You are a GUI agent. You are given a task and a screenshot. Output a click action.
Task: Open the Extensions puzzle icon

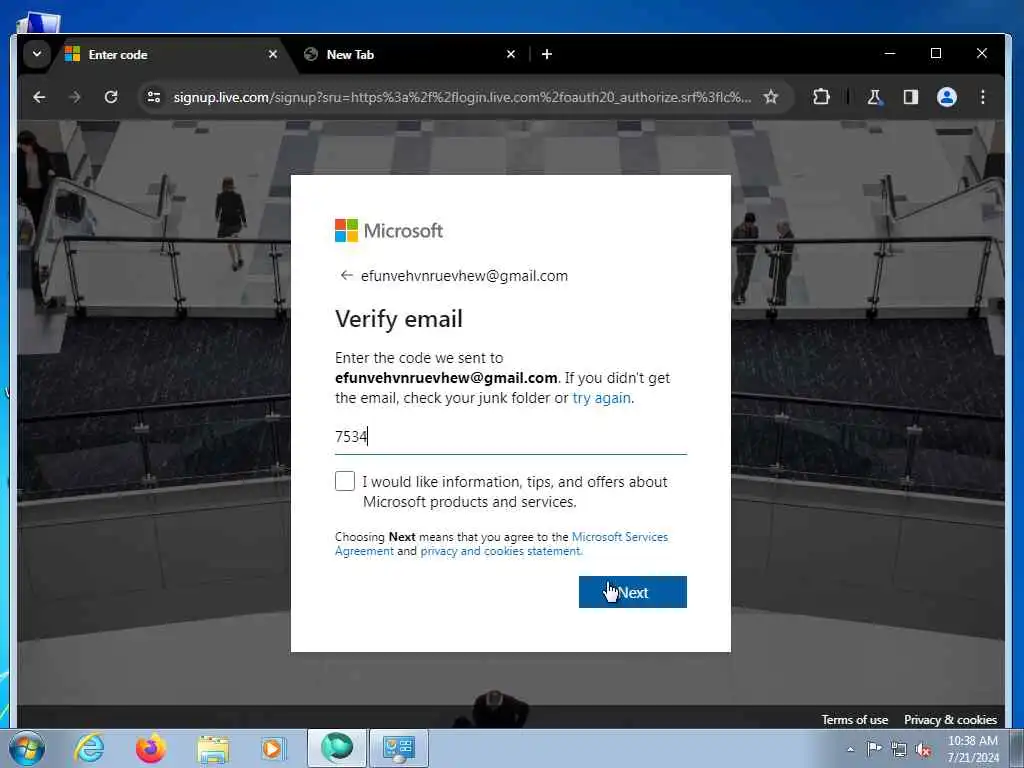[x=821, y=97]
